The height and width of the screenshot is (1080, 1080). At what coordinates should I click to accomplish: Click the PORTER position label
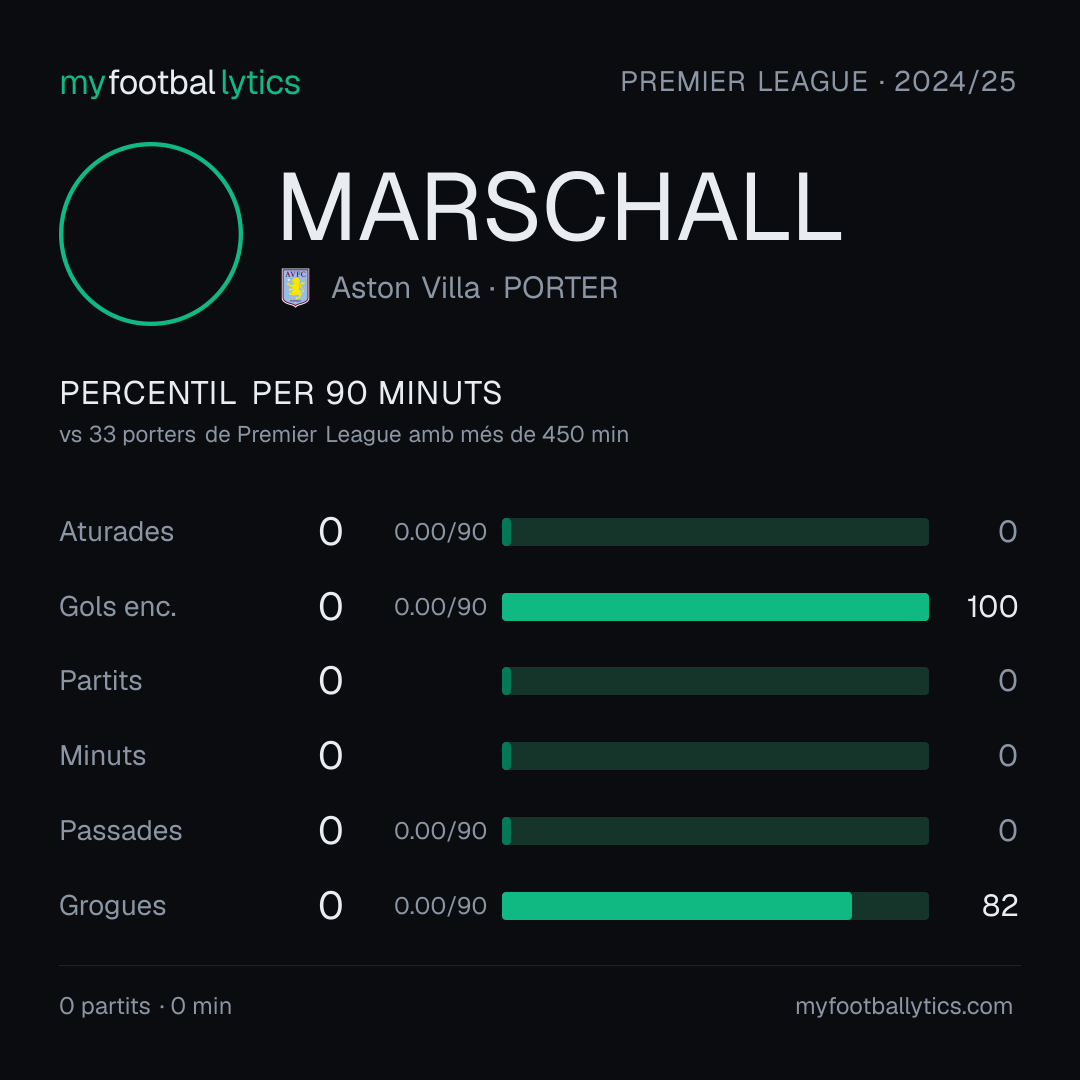click(560, 288)
